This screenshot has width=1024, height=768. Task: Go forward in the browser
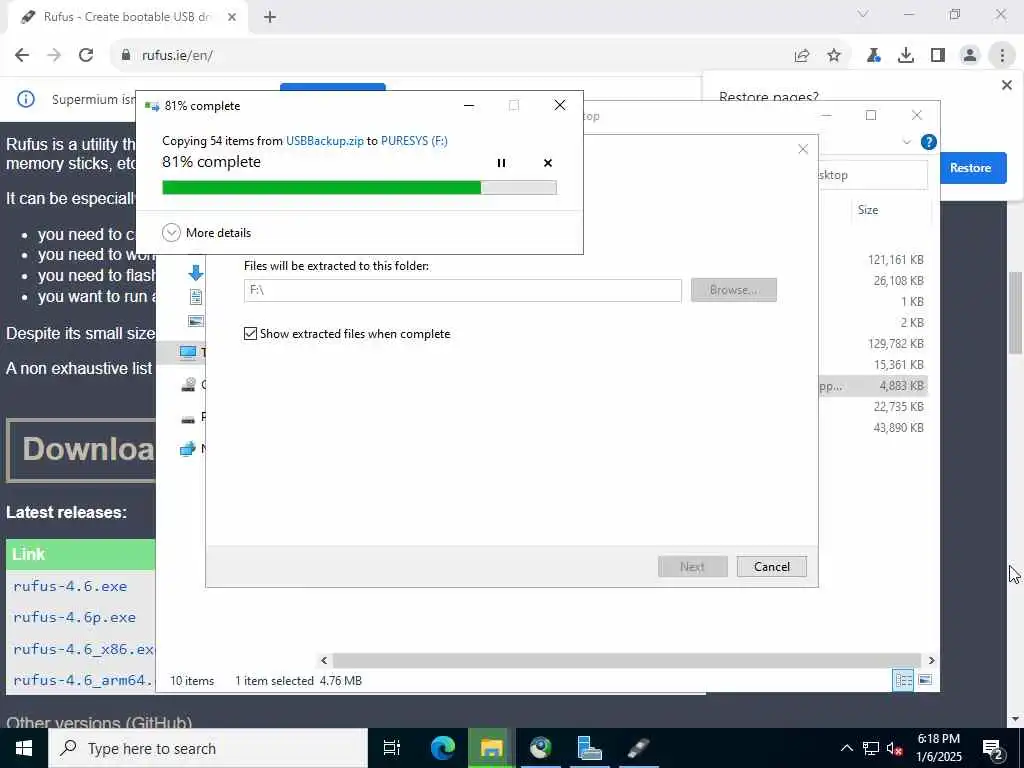pyautogui.click(x=54, y=55)
